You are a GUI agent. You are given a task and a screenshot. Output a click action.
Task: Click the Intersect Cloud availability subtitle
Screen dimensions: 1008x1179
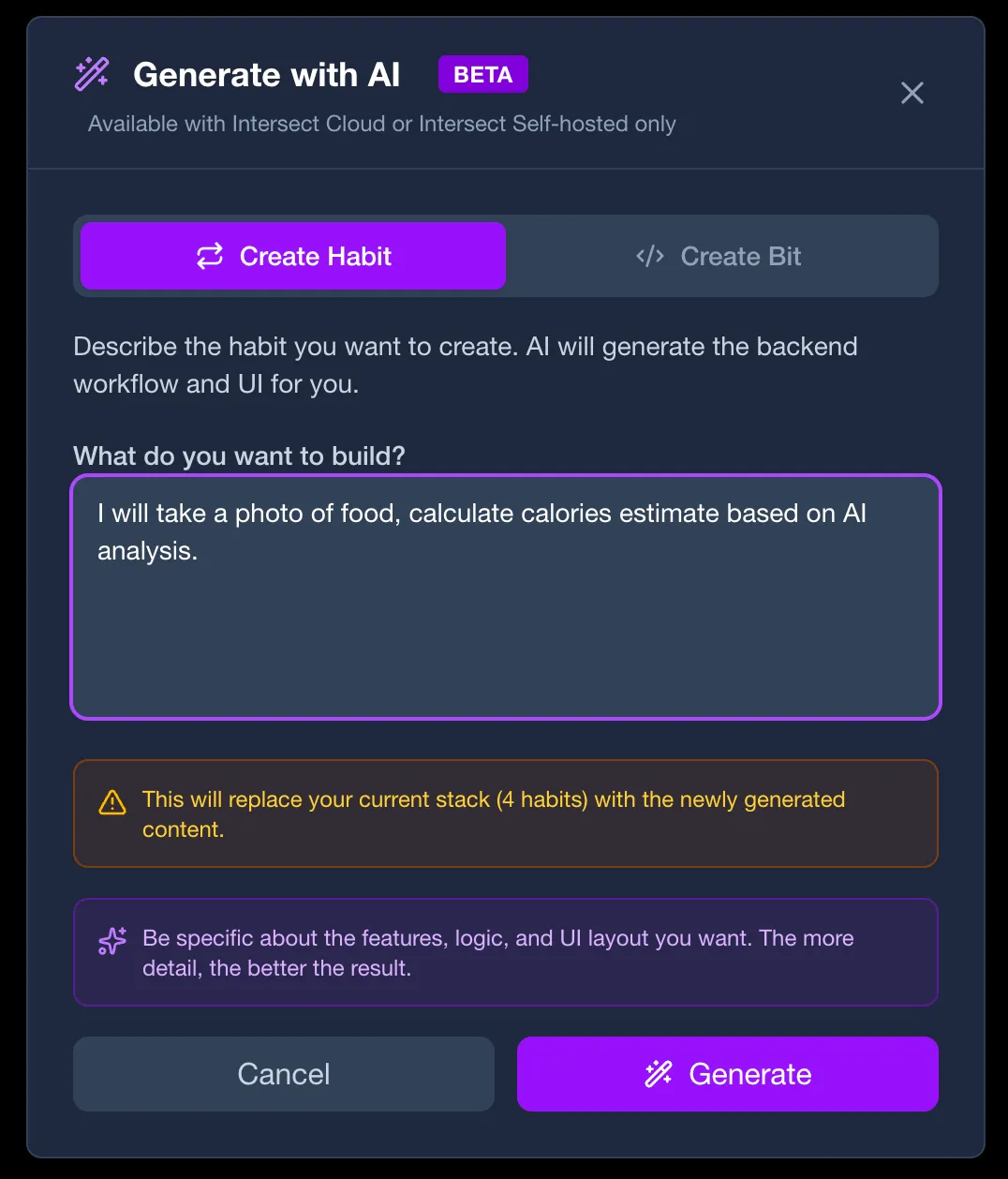point(381,123)
